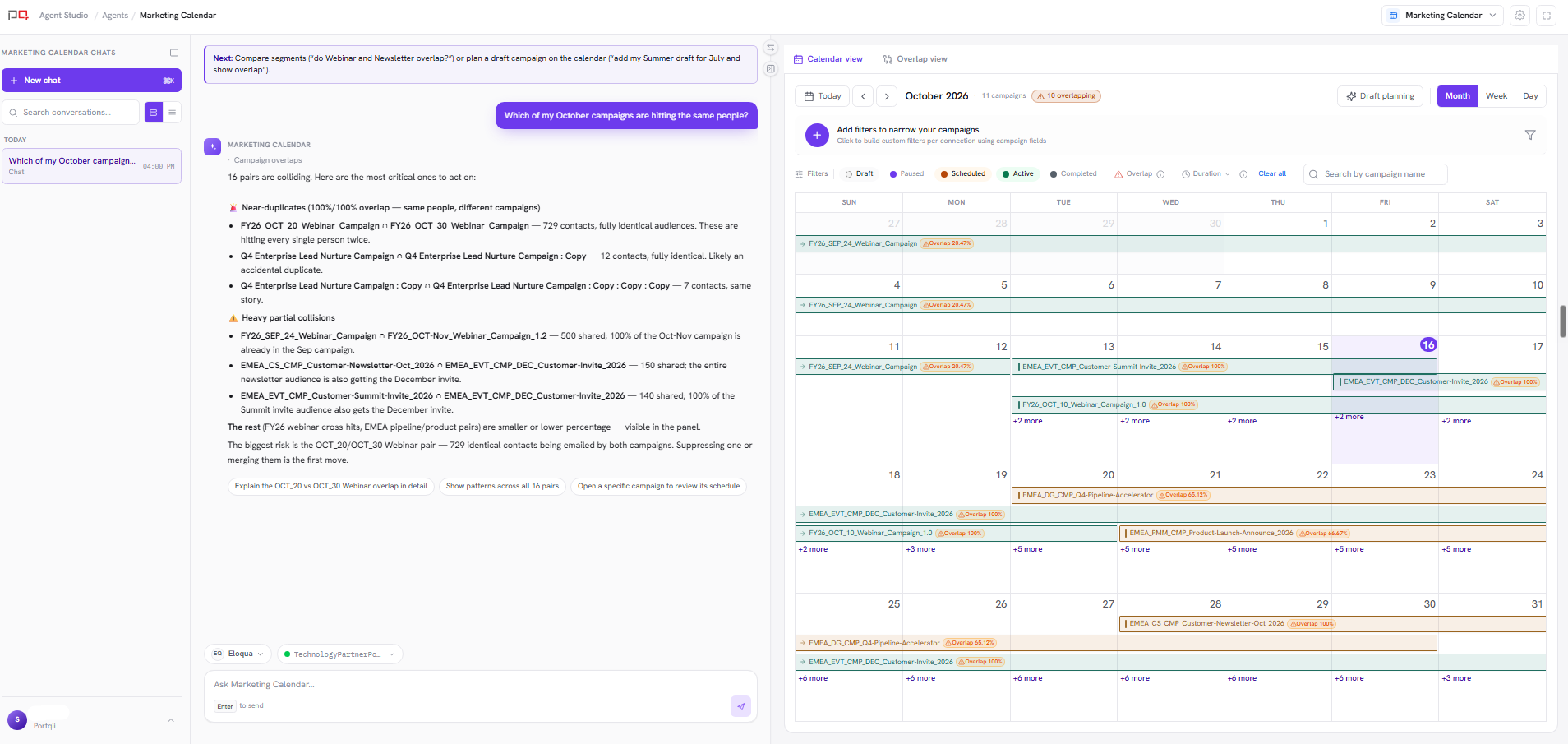The image size is (1568, 744).
Task: Click the info icon next to Overlap filter
Action: [x=1160, y=174]
